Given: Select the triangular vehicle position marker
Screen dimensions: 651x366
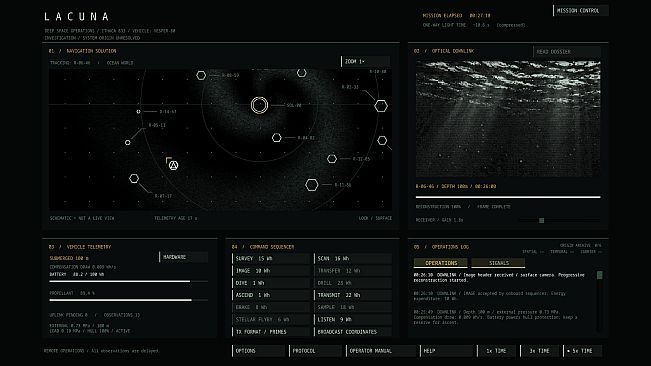Looking at the screenshot, I should (174, 165).
